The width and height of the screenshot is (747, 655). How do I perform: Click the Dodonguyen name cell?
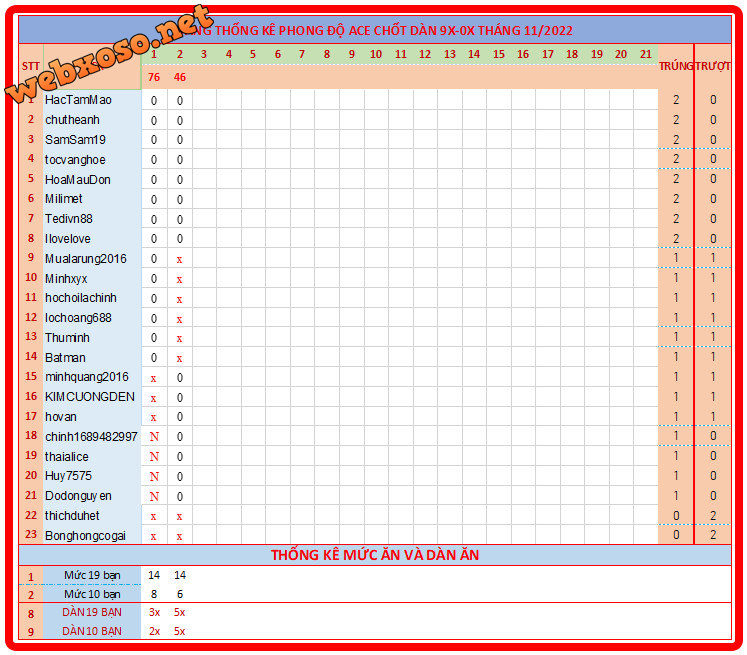coord(78,496)
